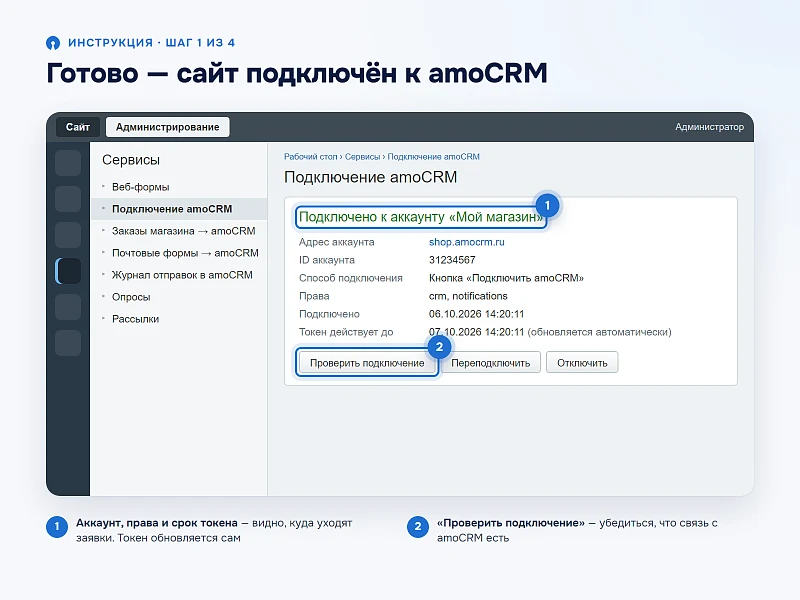Screen dimensions: 800x600
Task: Click the Подключение amoCRM page heading
Action: click(x=370, y=177)
